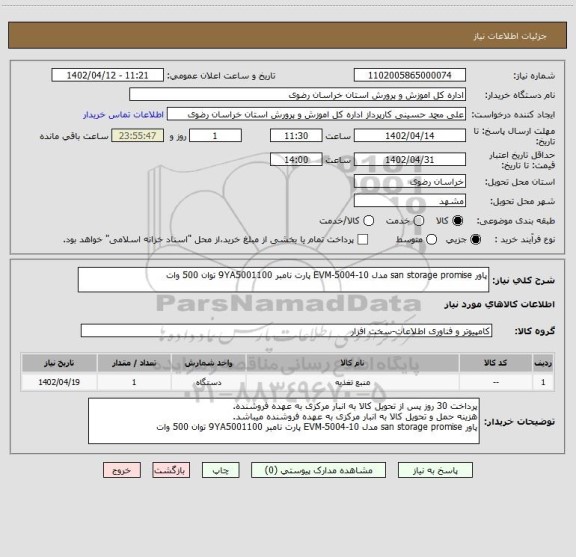Click the delivery city field مشهد
Screen dimensions: 576x557
coord(410,201)
